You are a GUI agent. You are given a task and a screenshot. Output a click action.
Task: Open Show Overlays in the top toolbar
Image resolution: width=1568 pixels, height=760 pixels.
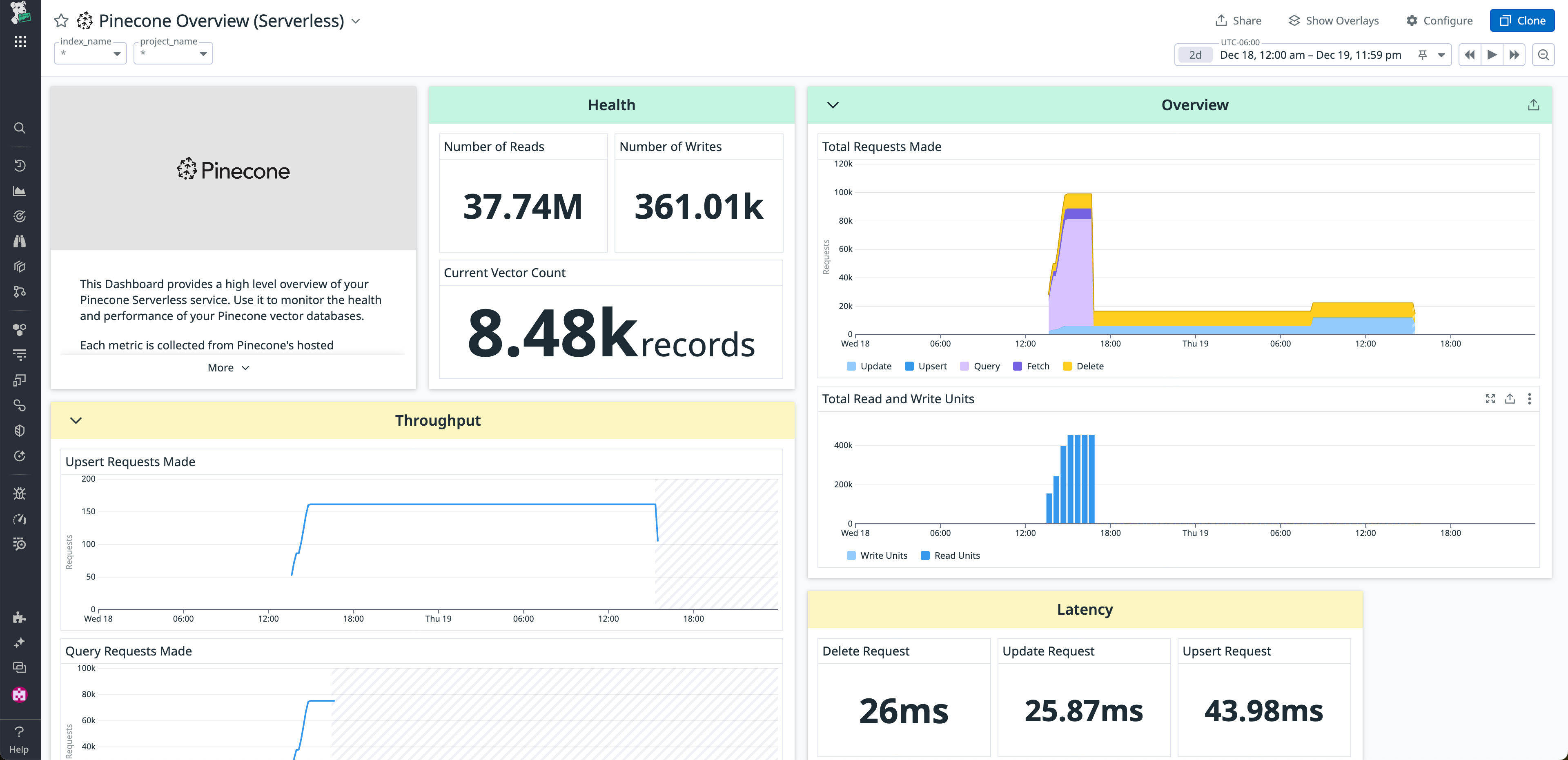click(x=1333, y=20)
